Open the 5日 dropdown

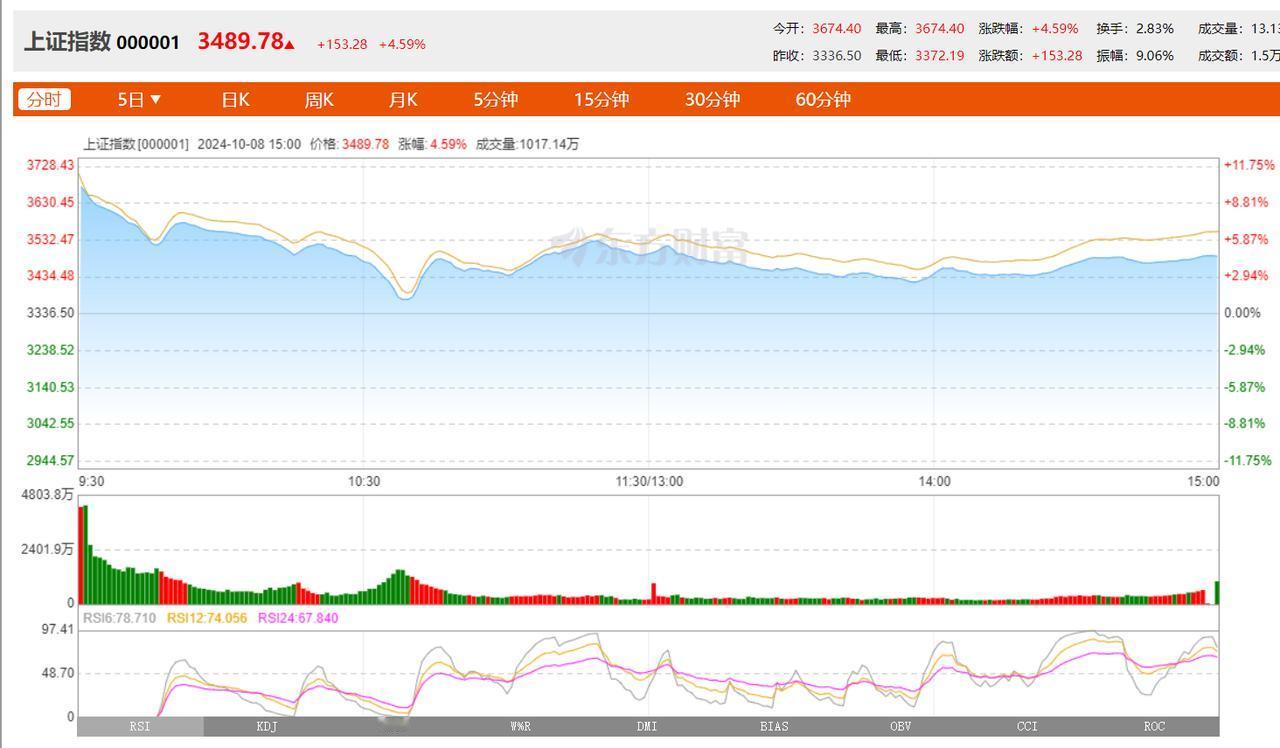click(139, 99)
